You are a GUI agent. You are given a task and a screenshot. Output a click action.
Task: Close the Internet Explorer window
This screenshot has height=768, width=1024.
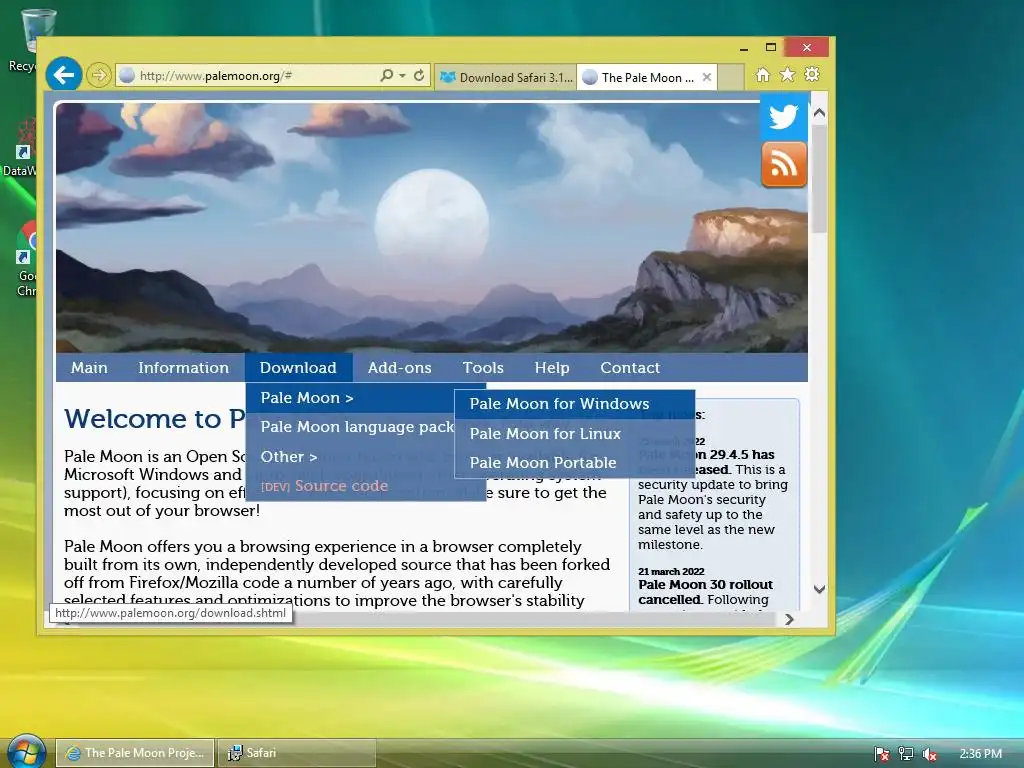click(807, 48)
